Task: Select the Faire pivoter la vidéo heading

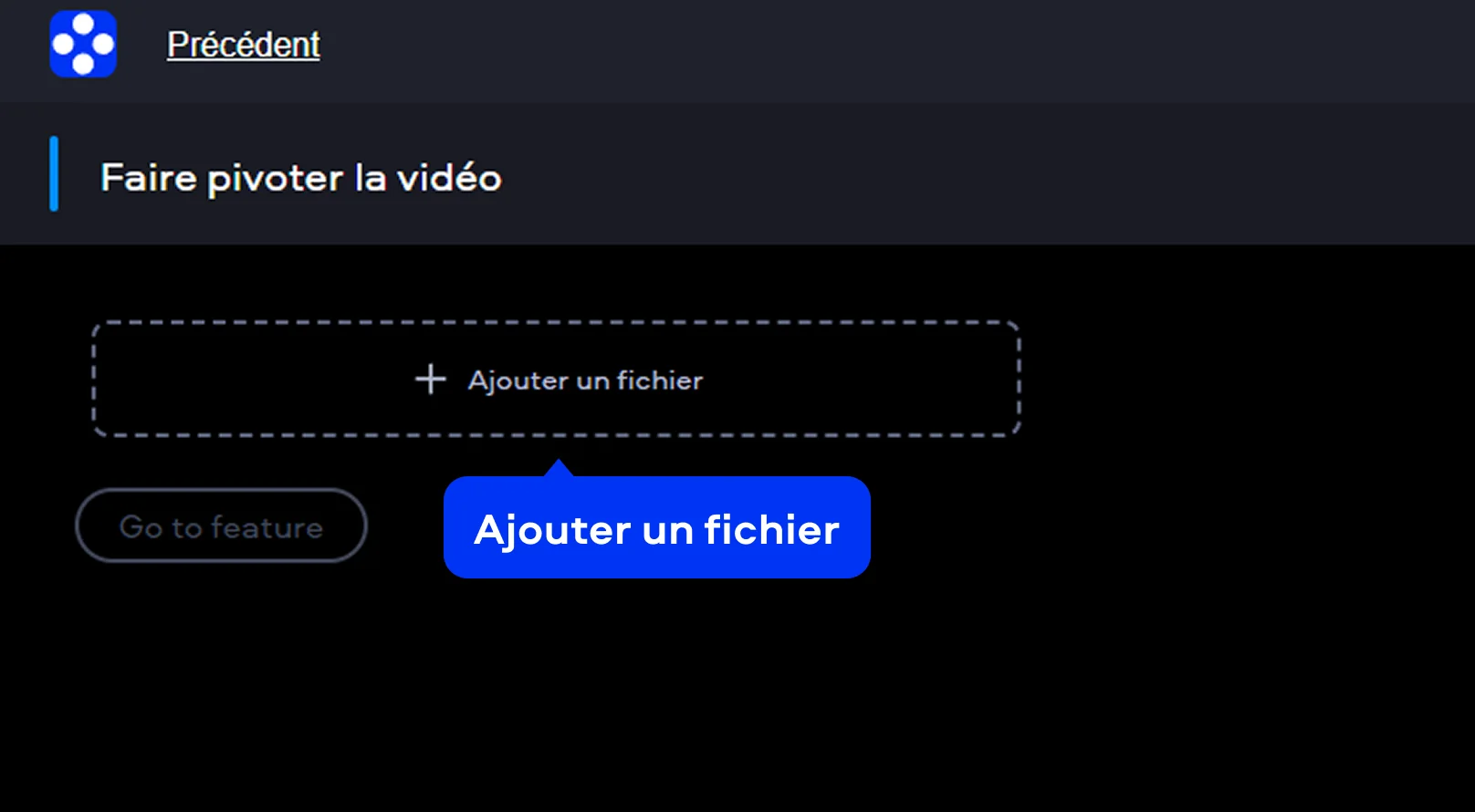Action: point(301,178)
